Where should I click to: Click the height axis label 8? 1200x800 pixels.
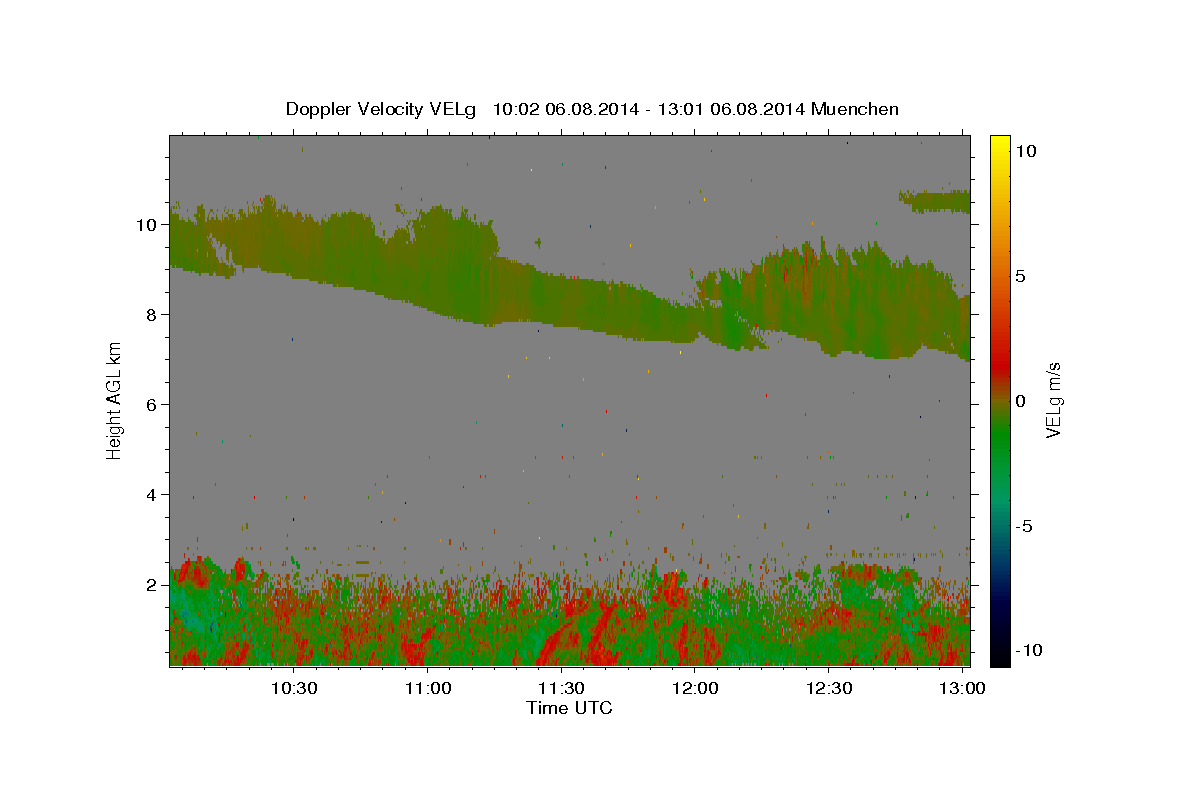click(x=153, y=315)
